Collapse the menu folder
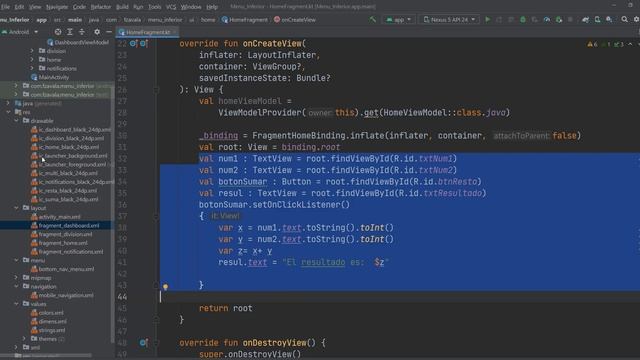 coord(16,260)
